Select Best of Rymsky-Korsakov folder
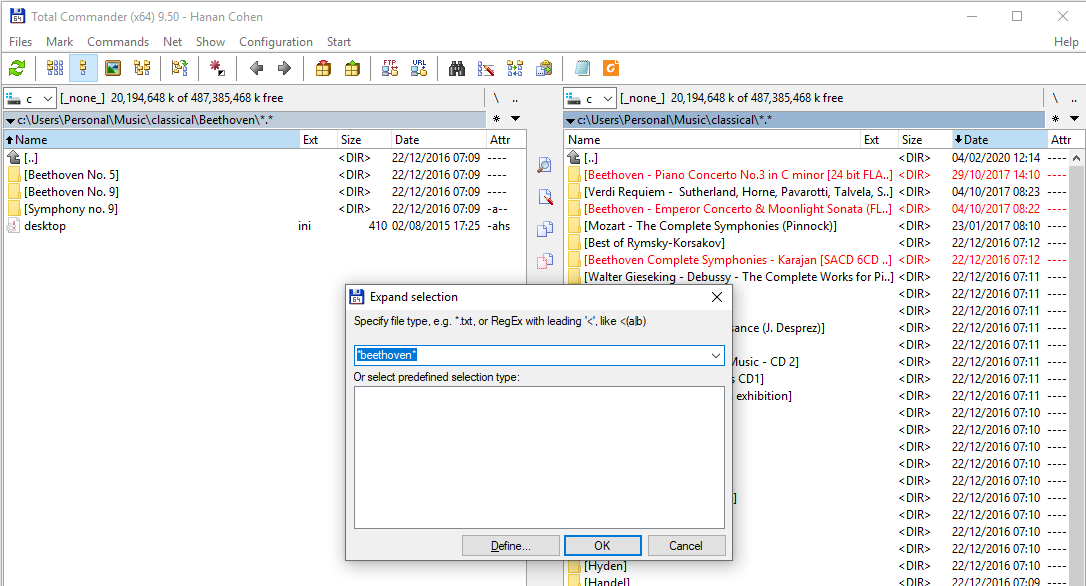Screen dimensions: 1086x586 pyautogui.click(x=655, y=243)
